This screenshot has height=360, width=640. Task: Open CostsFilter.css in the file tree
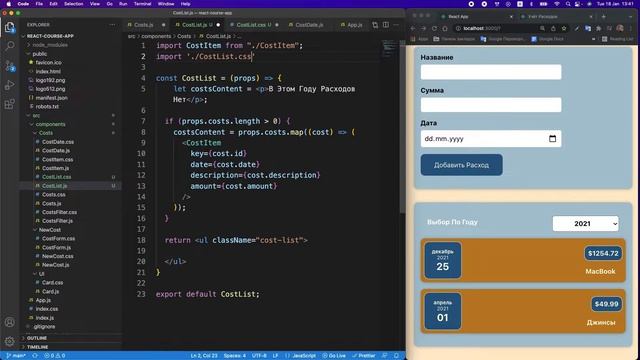click(x=59, y=212)
